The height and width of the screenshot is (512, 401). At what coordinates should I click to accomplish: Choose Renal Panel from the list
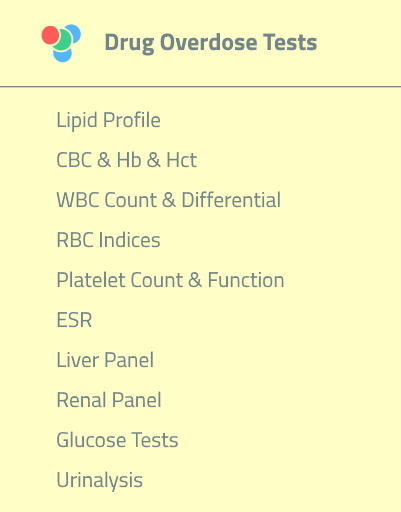point(109,400)
